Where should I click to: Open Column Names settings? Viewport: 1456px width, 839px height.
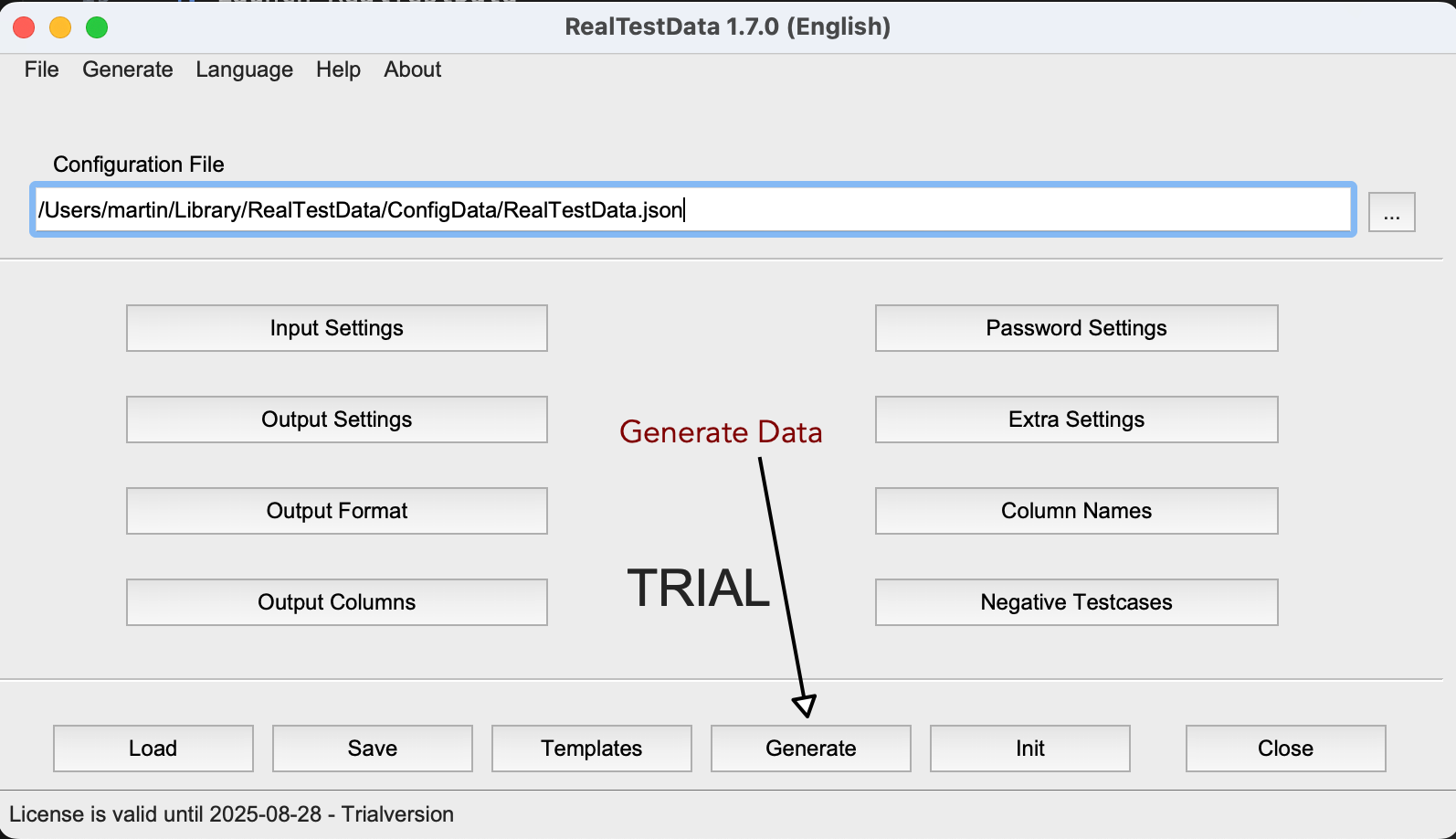click(1077, 511)
